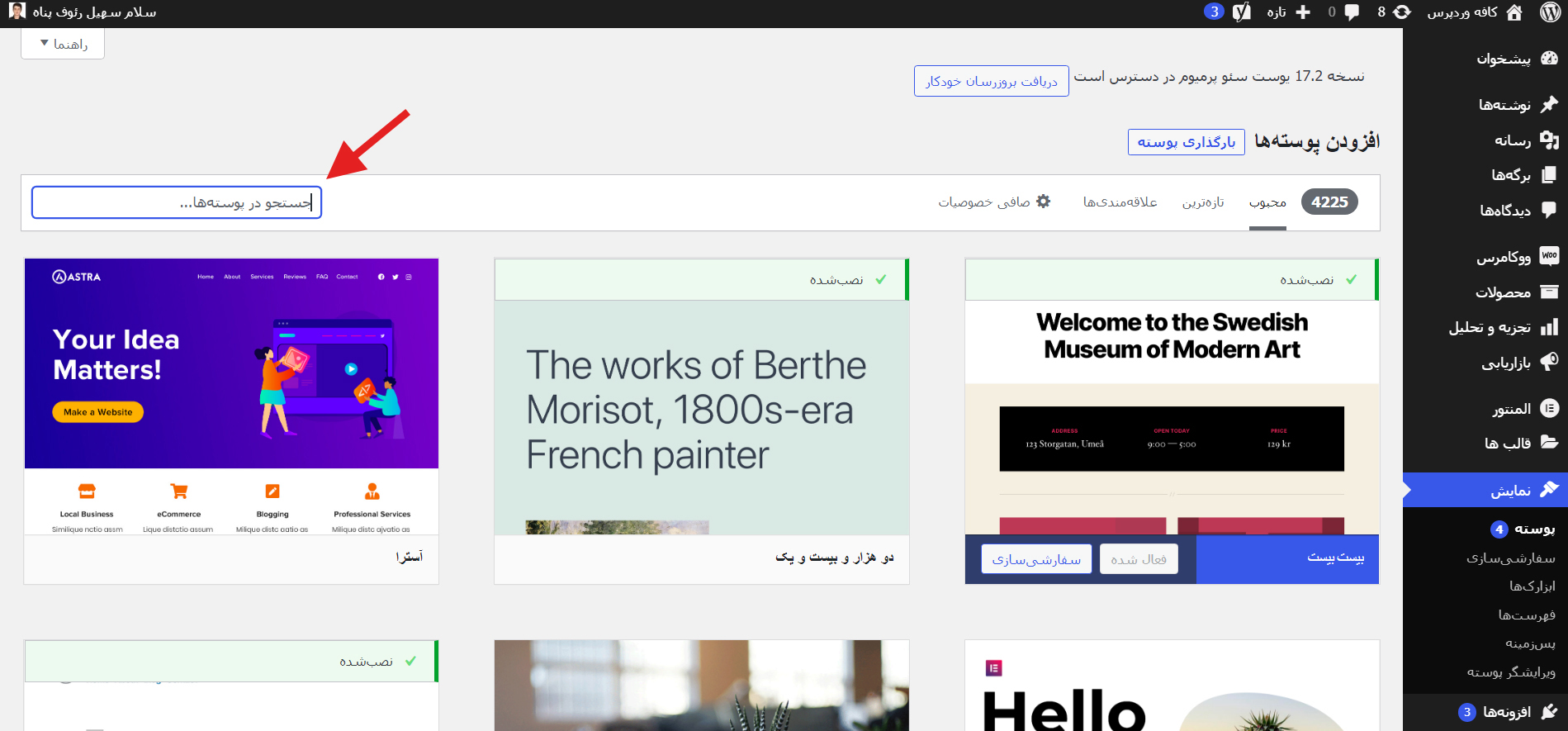Screen dimensions: 1568x731
Task: Click Upload Theme (بارگذاری پوسته) button
Action: tap(1186, 142)
